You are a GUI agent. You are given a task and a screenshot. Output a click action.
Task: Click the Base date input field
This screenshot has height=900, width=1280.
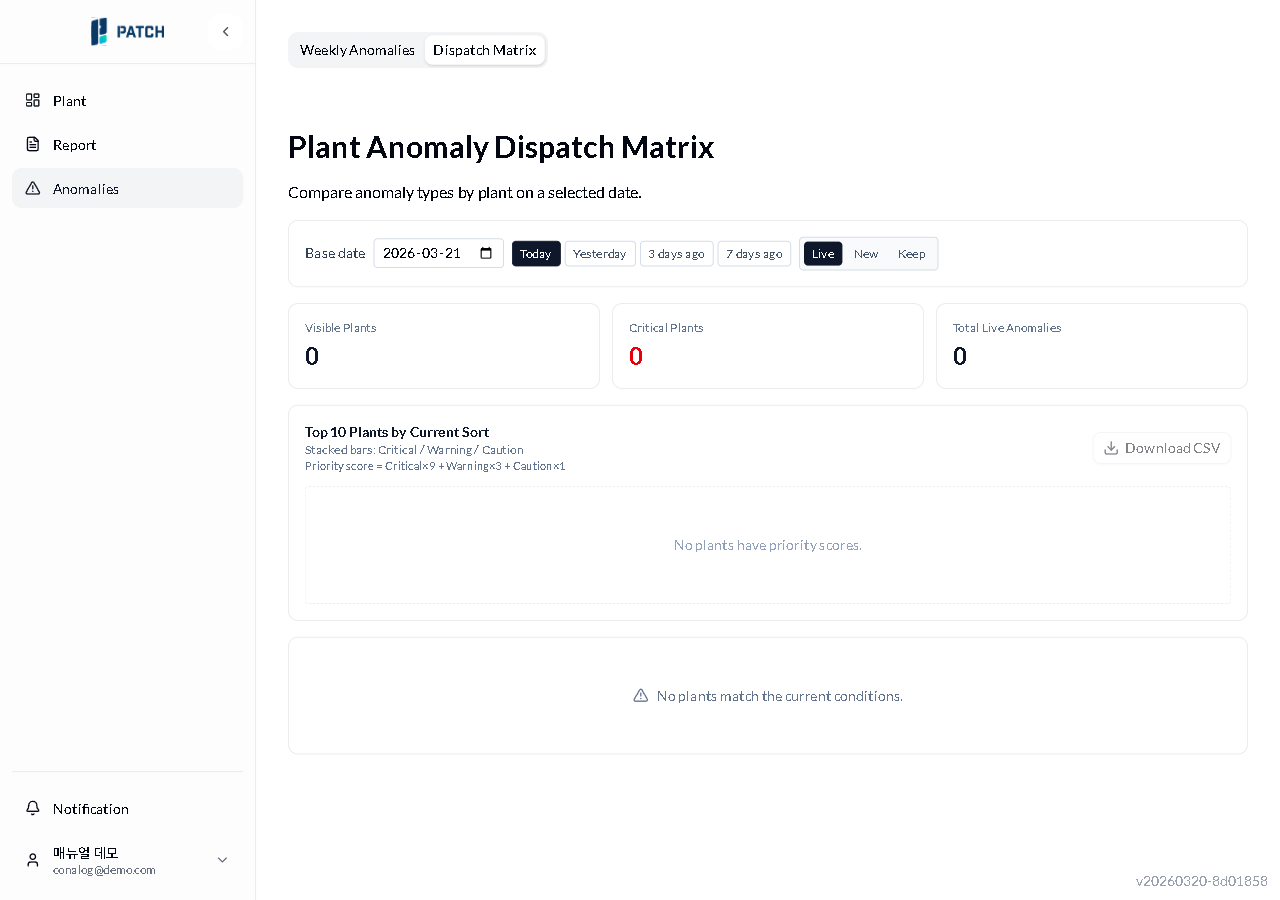pyautogui.click(x=425, y=253)
